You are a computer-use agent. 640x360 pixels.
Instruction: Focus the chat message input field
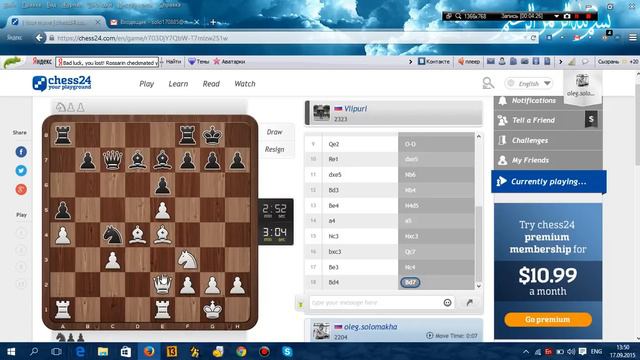click(376, 302)
